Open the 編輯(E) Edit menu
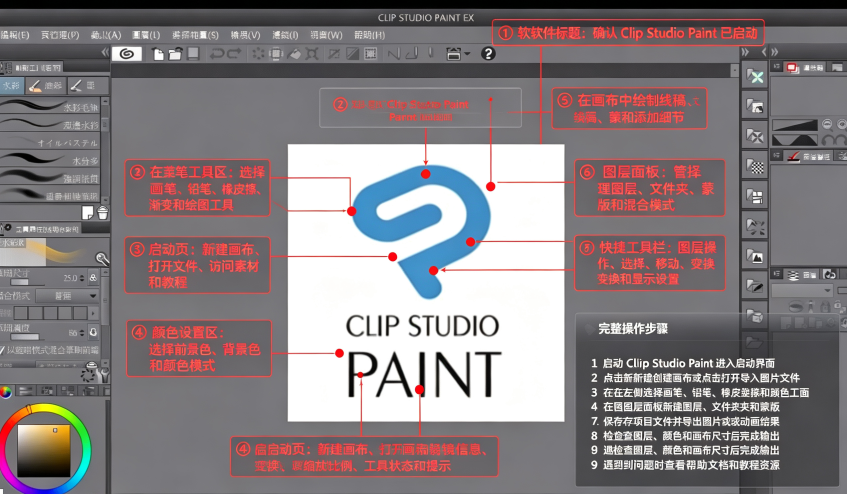847x494 pixels. (x=15, y=35)
